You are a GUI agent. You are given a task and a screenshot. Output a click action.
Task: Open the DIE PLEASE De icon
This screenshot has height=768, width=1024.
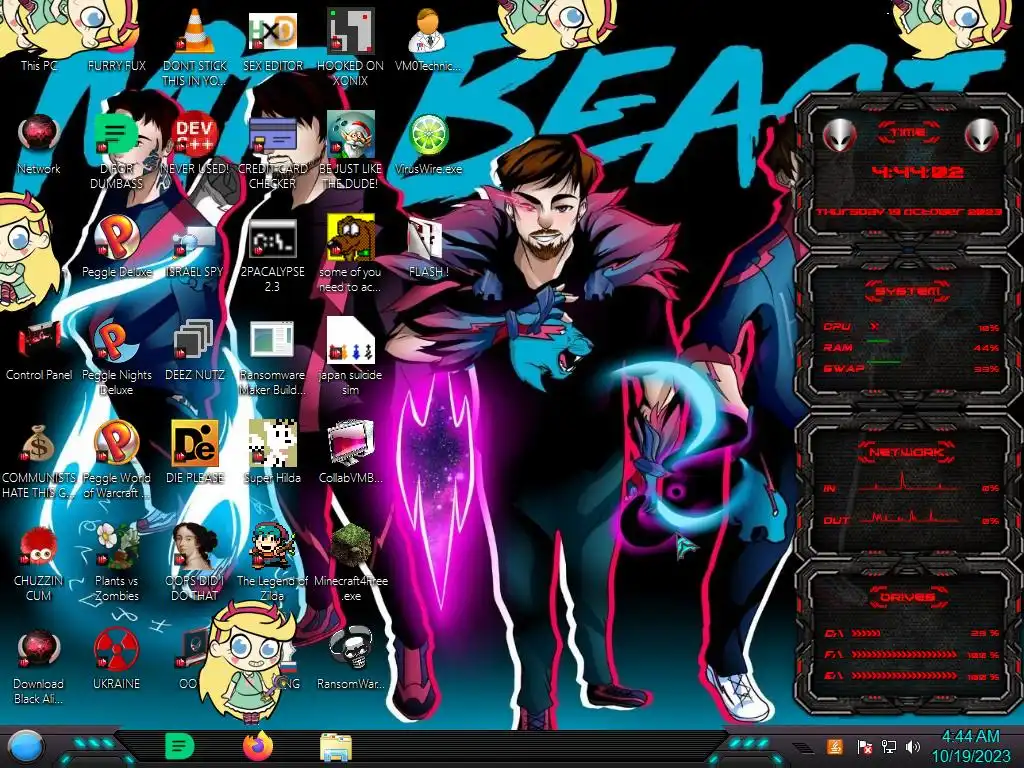(195, 452)
